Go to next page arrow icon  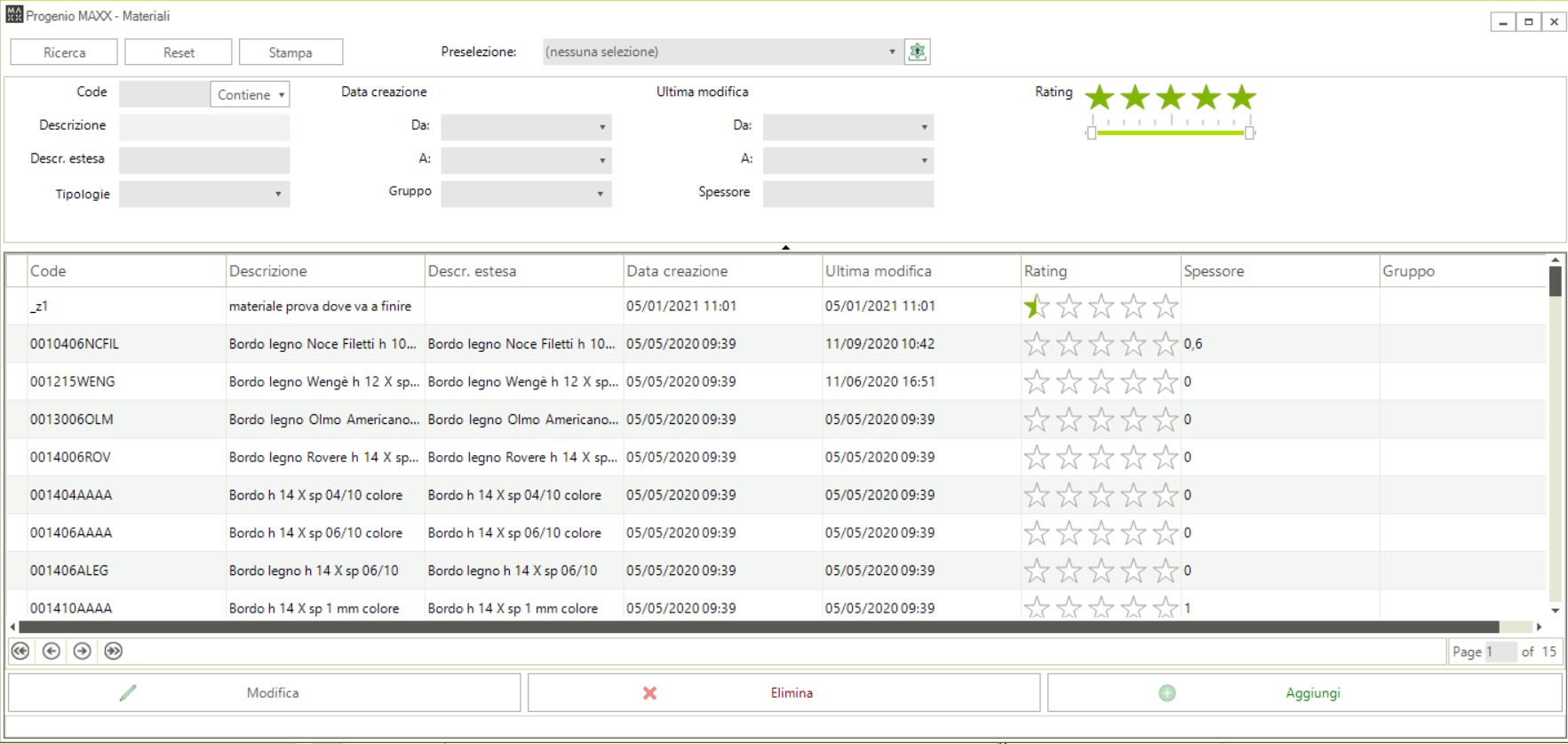tap(83, 652)
